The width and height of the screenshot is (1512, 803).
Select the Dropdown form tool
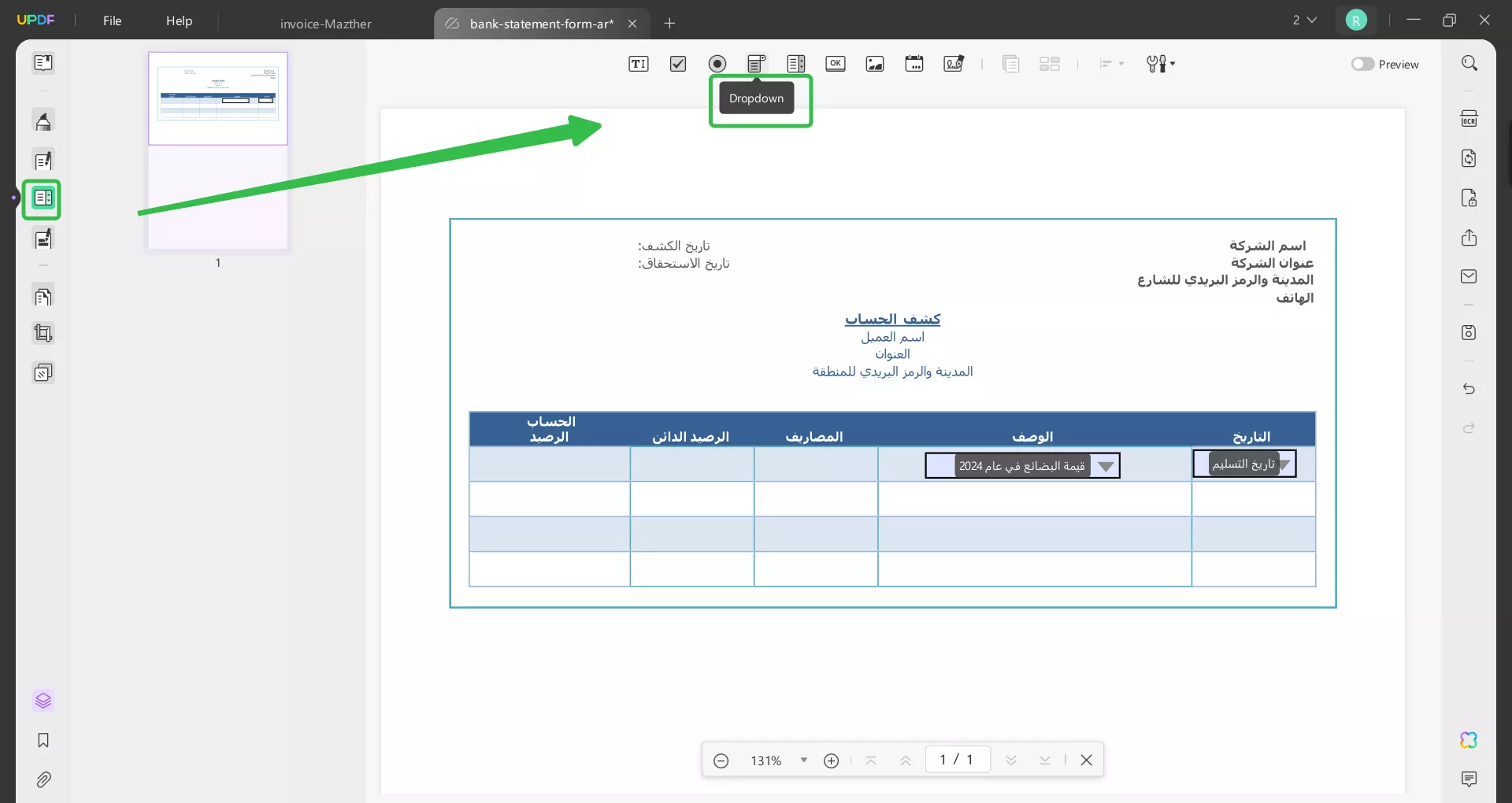pyautogui.click(x=756, y=64)
